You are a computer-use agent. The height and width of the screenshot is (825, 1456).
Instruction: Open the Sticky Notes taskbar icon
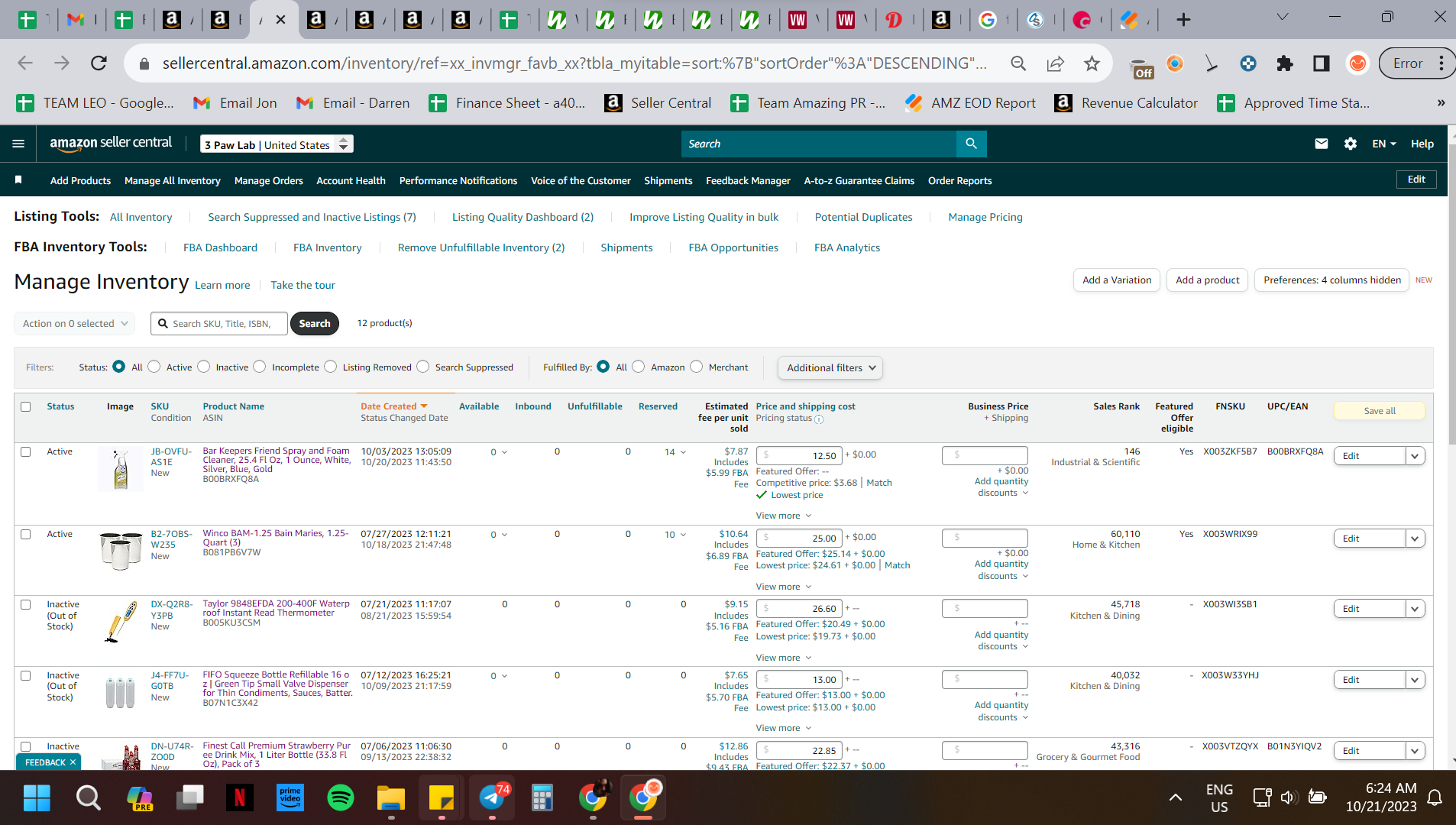click(x=441, y=798)
